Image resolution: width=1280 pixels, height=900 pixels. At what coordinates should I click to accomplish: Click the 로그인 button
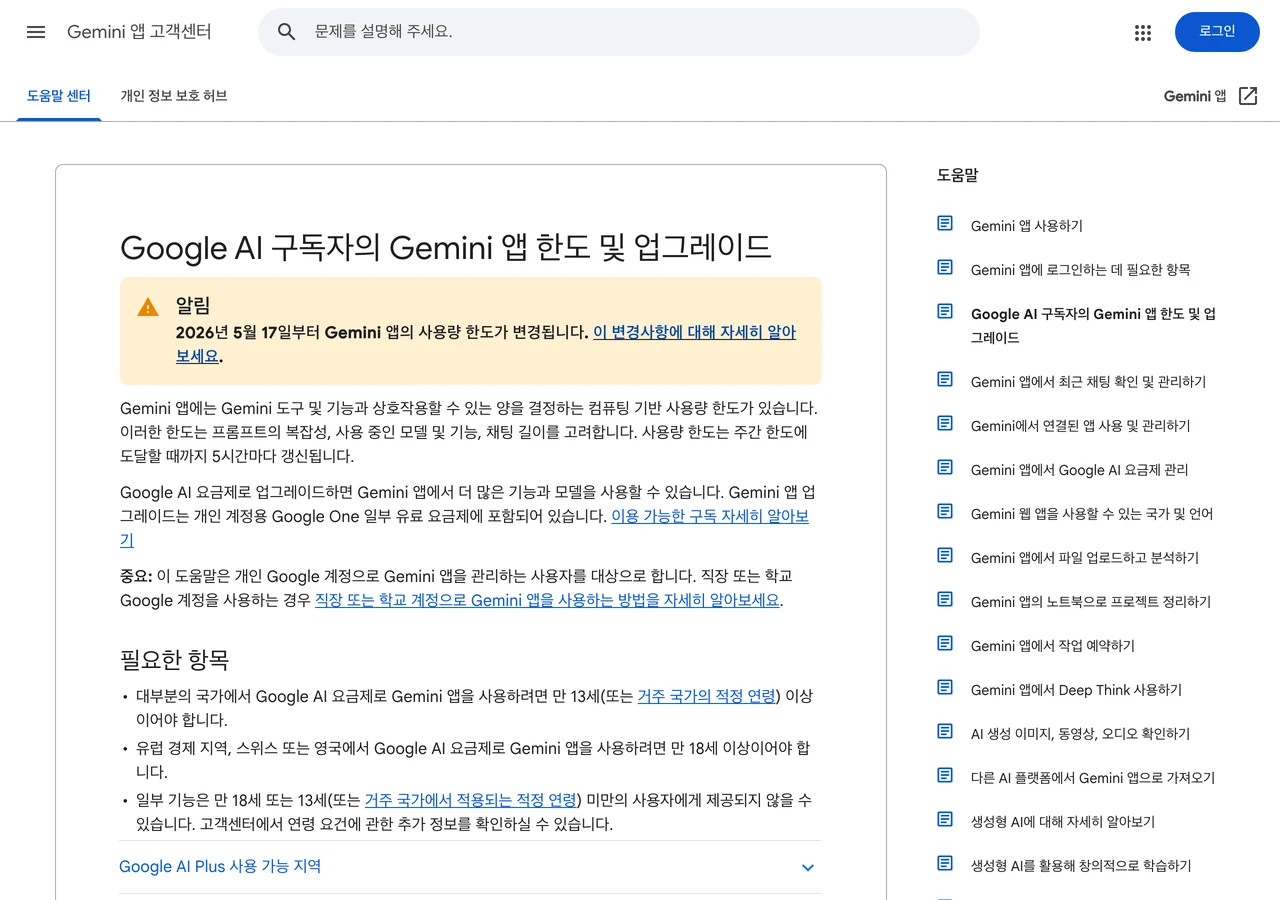[1217, 32]
